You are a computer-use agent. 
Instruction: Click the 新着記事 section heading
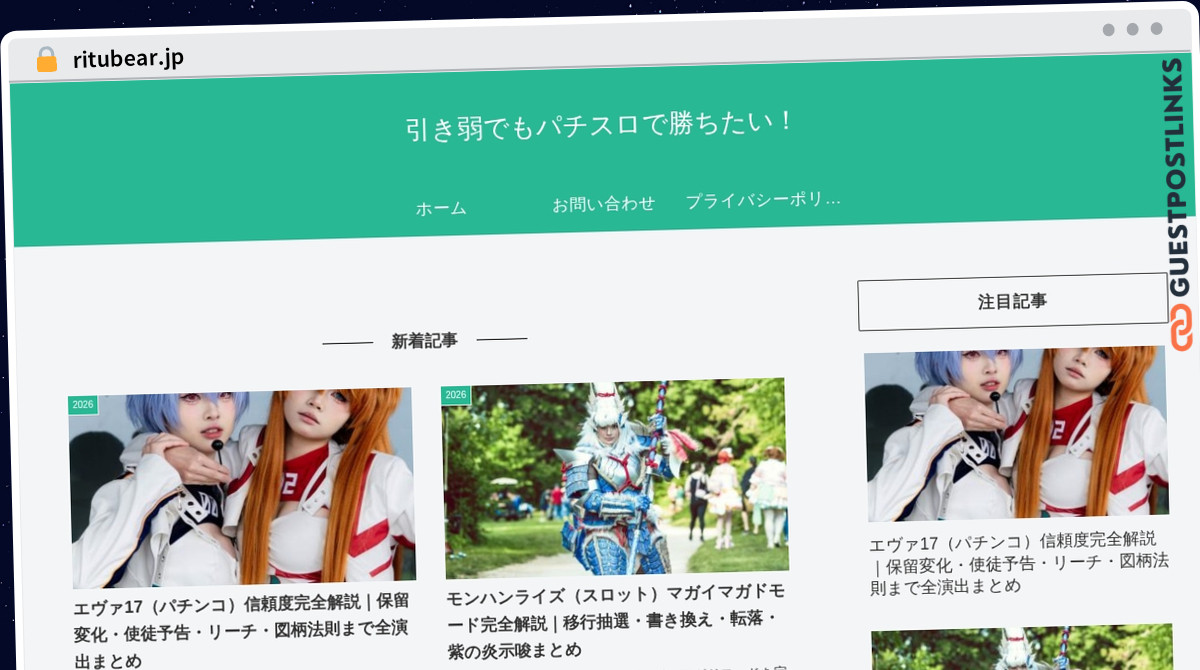[x=425, y=341]
